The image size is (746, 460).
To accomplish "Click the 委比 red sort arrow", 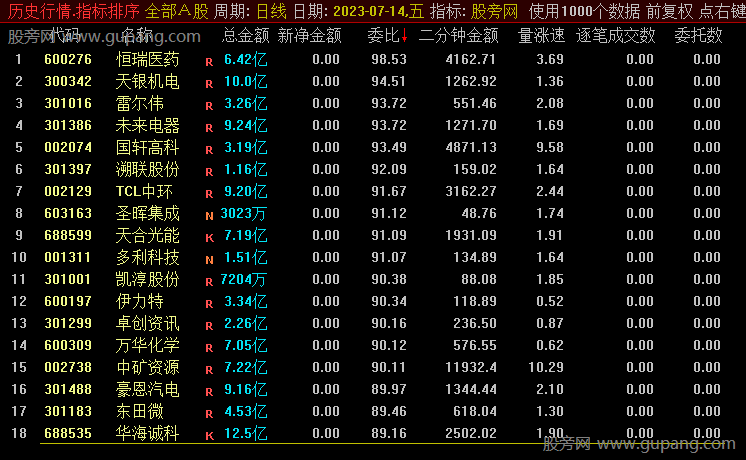I will click(404, 36).
